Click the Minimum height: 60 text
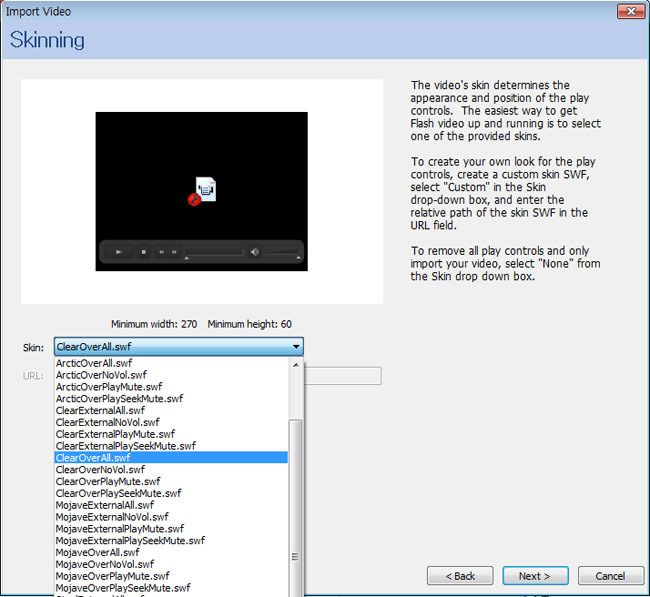This screenshot has height=597, width=650. 250,324
